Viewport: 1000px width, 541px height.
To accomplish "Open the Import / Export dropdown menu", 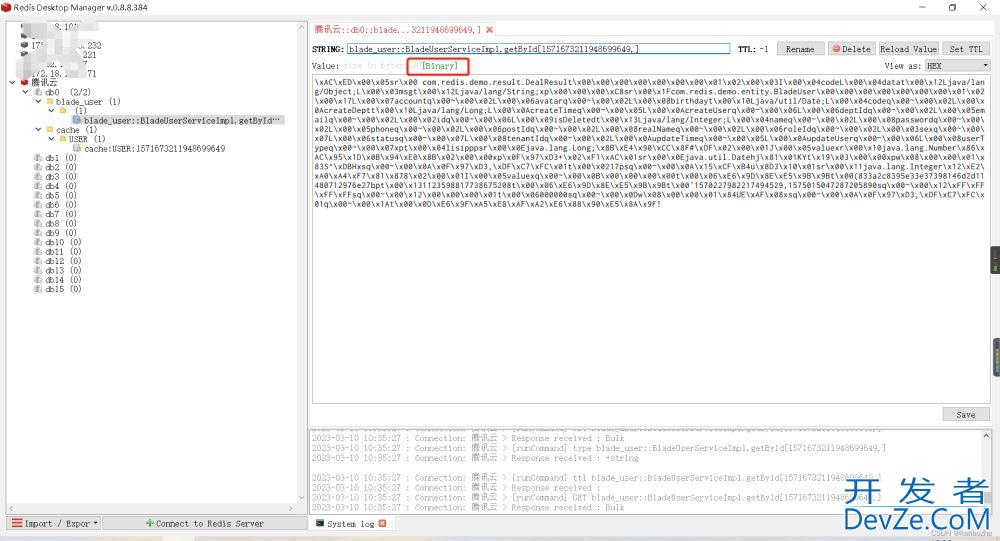I will pos(55,523).
